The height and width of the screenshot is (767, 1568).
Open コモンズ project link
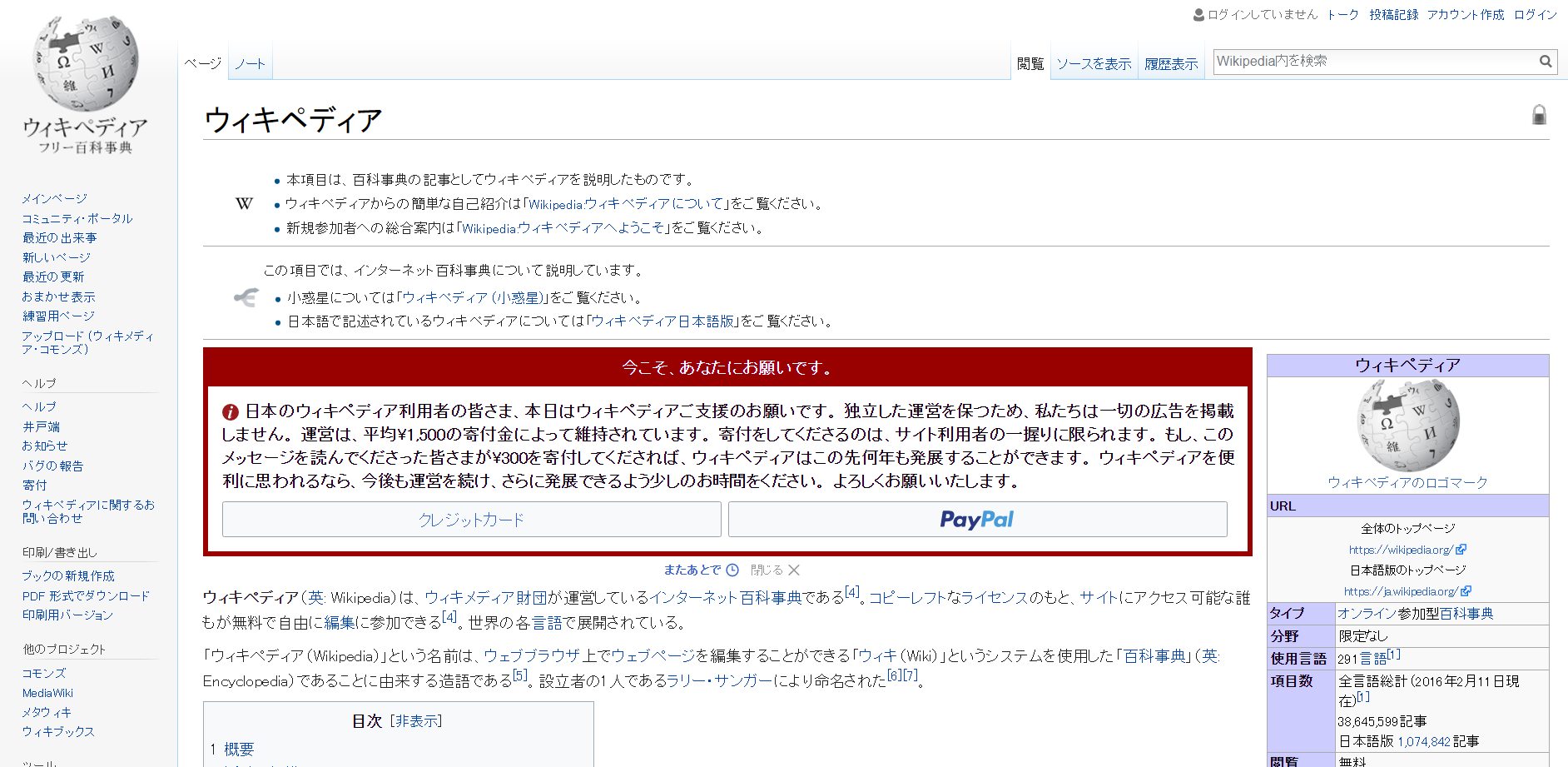click(44, 674)
